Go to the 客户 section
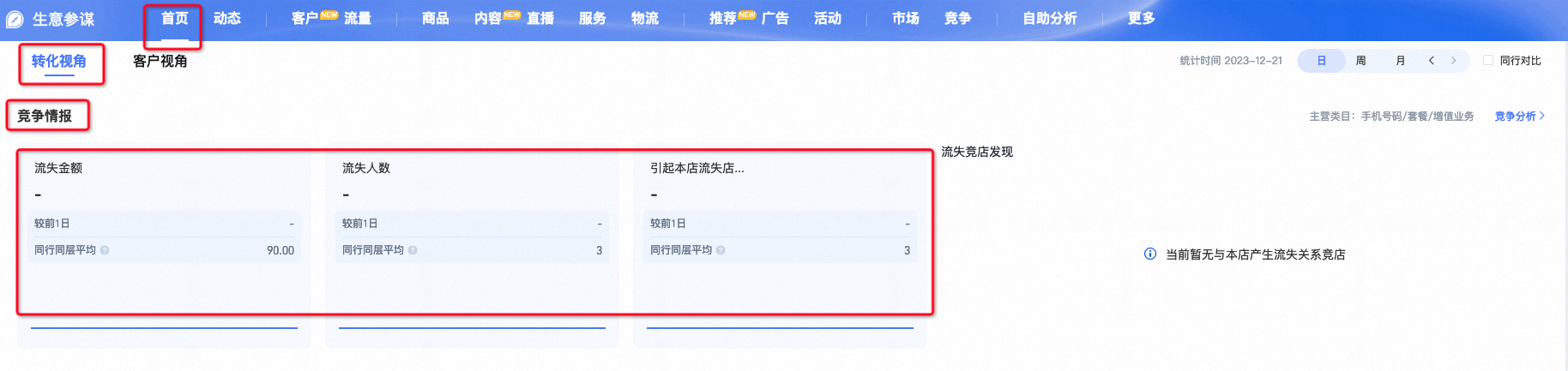 coord(305,19)
